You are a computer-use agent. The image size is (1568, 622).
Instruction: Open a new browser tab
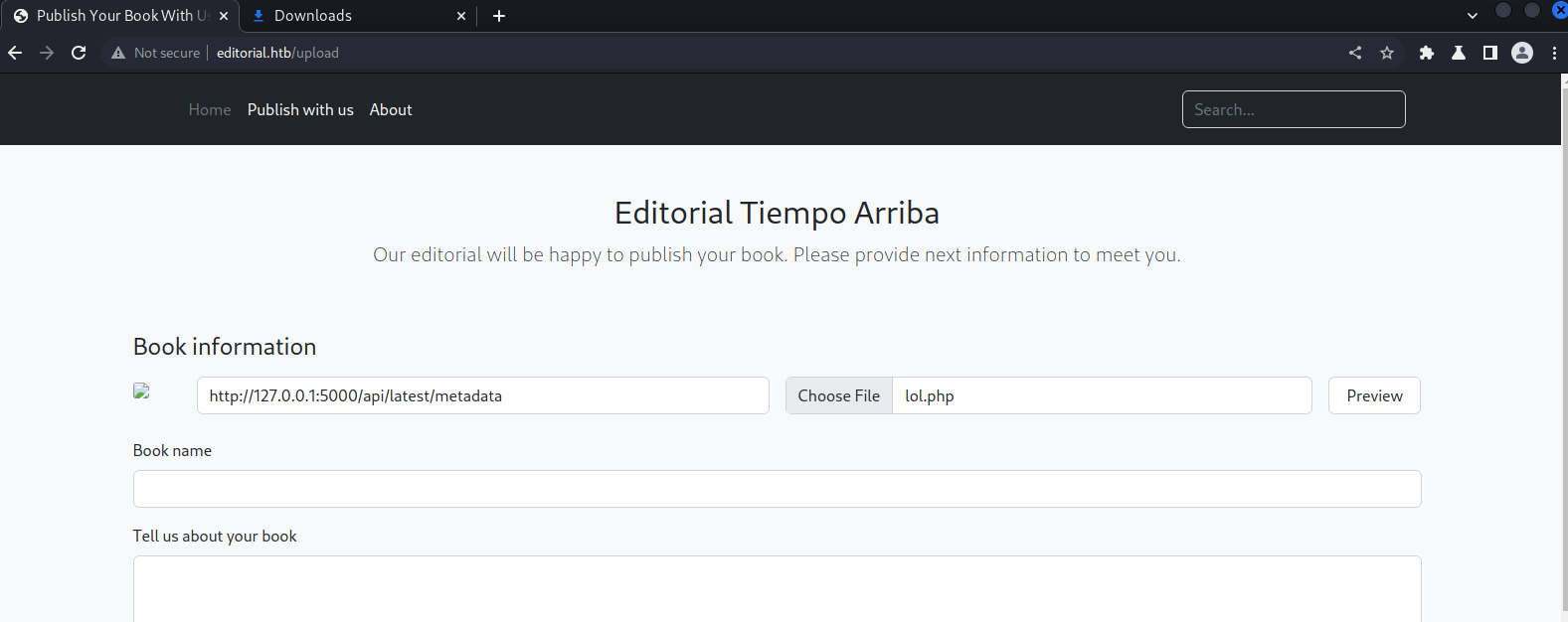[x=499, y=16]
